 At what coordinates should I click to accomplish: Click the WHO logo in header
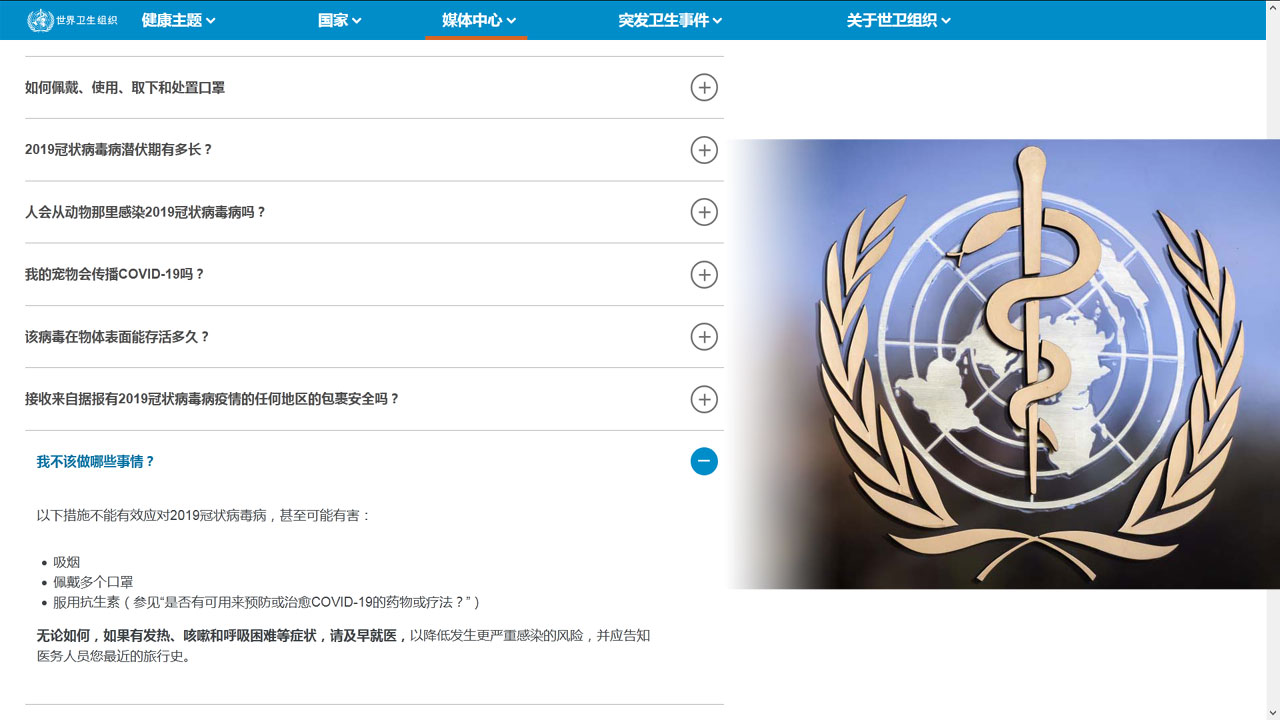[x=72, y=20]
